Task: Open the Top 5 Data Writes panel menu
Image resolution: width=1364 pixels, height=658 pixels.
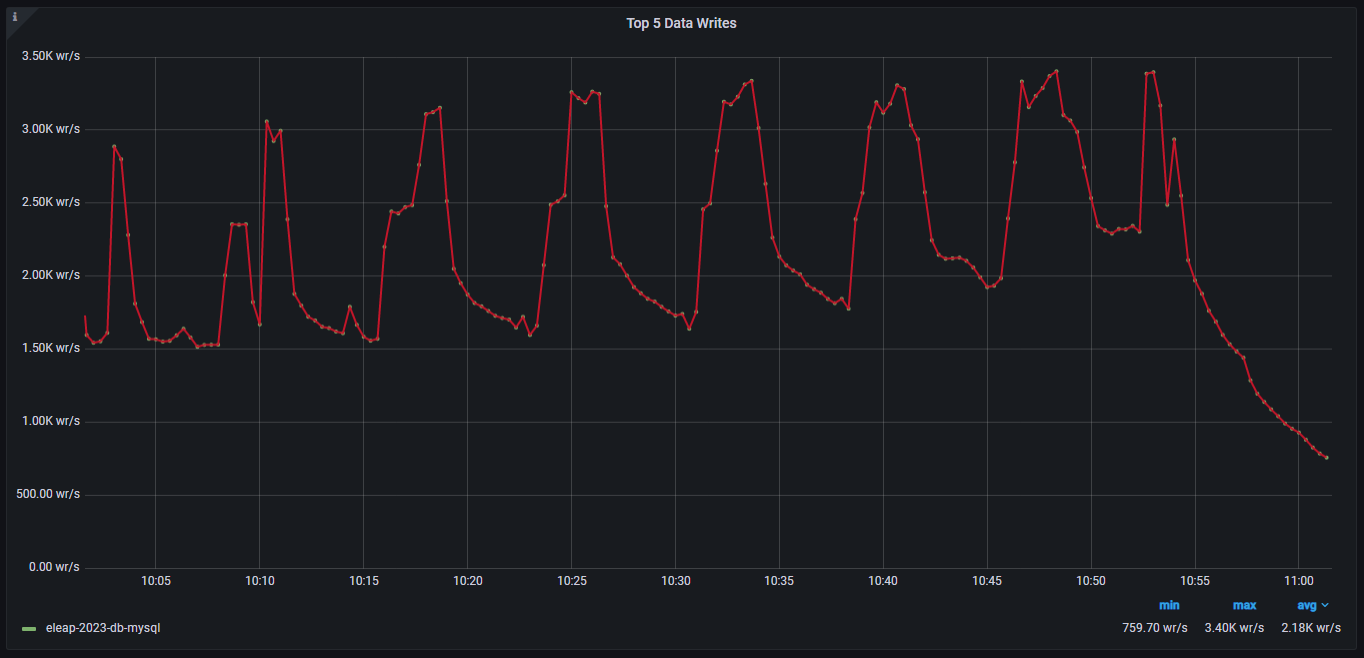Action: (x=681, y=23)
